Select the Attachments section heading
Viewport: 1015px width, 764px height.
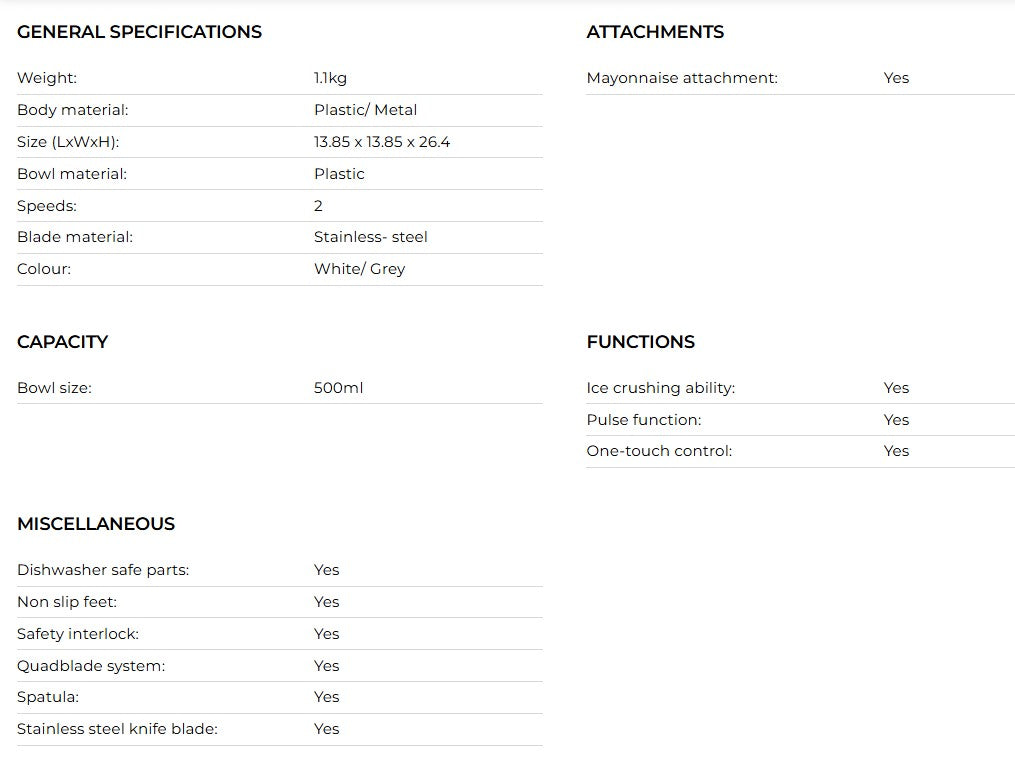tap(655, 32)
